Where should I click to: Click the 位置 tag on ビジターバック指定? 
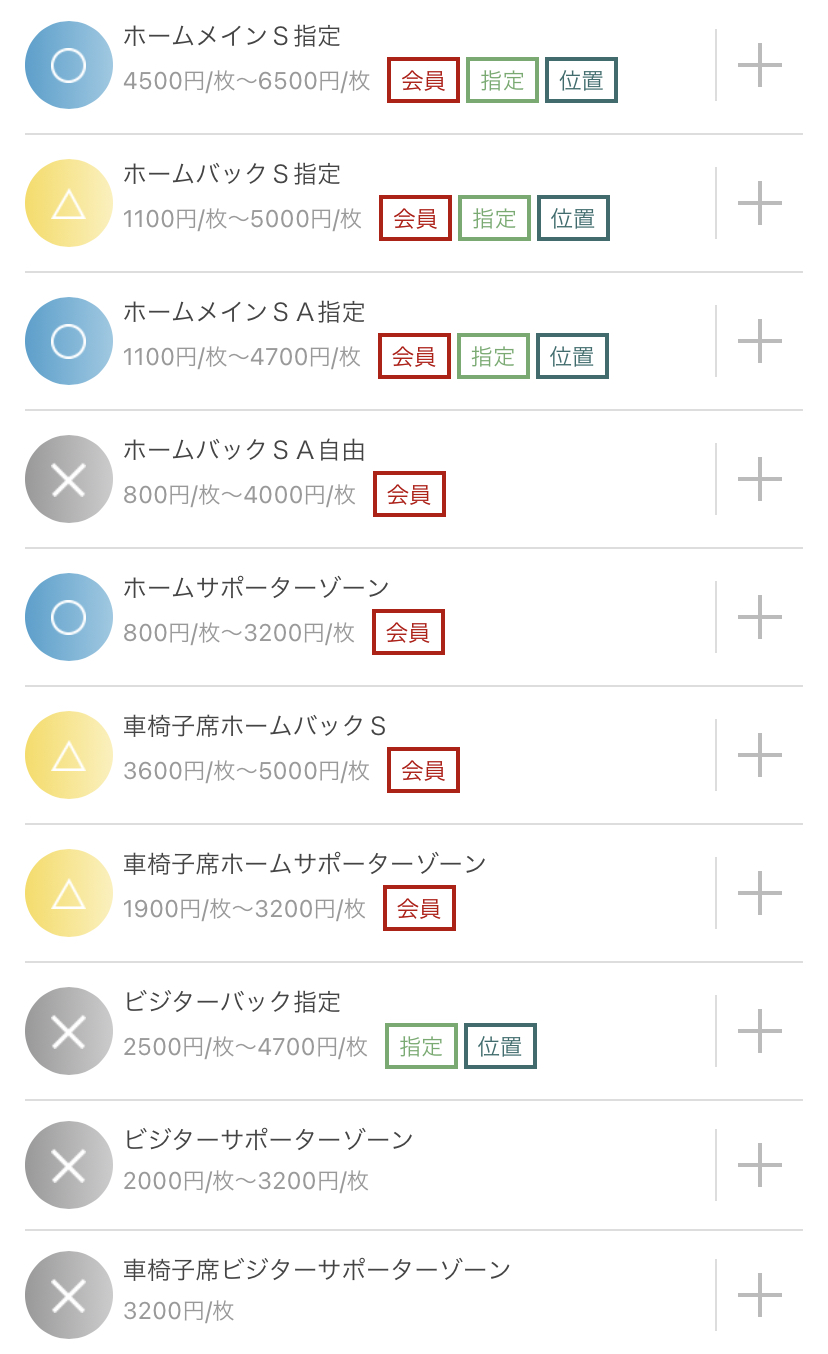[x=500, y=1046]
